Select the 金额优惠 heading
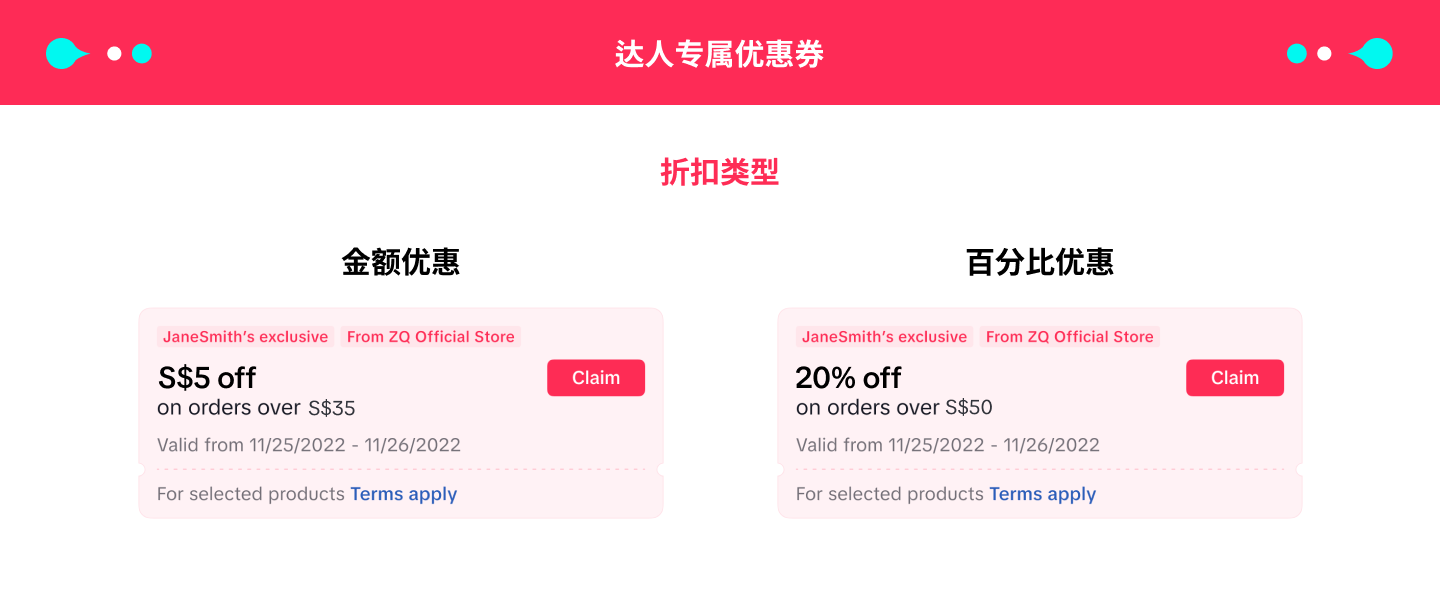This screenshot has width=1440, height=594. [401, 262]
